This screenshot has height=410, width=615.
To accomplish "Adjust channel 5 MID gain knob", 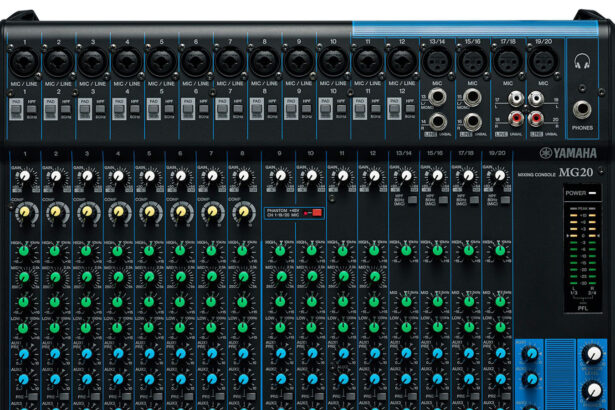I will (149, 302).
